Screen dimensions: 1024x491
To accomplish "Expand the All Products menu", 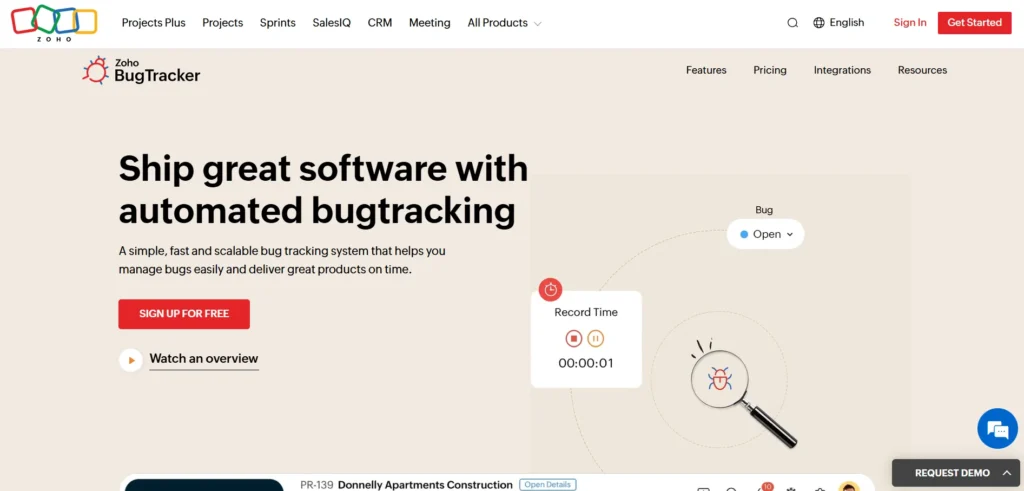I will [x=504, y=23].
